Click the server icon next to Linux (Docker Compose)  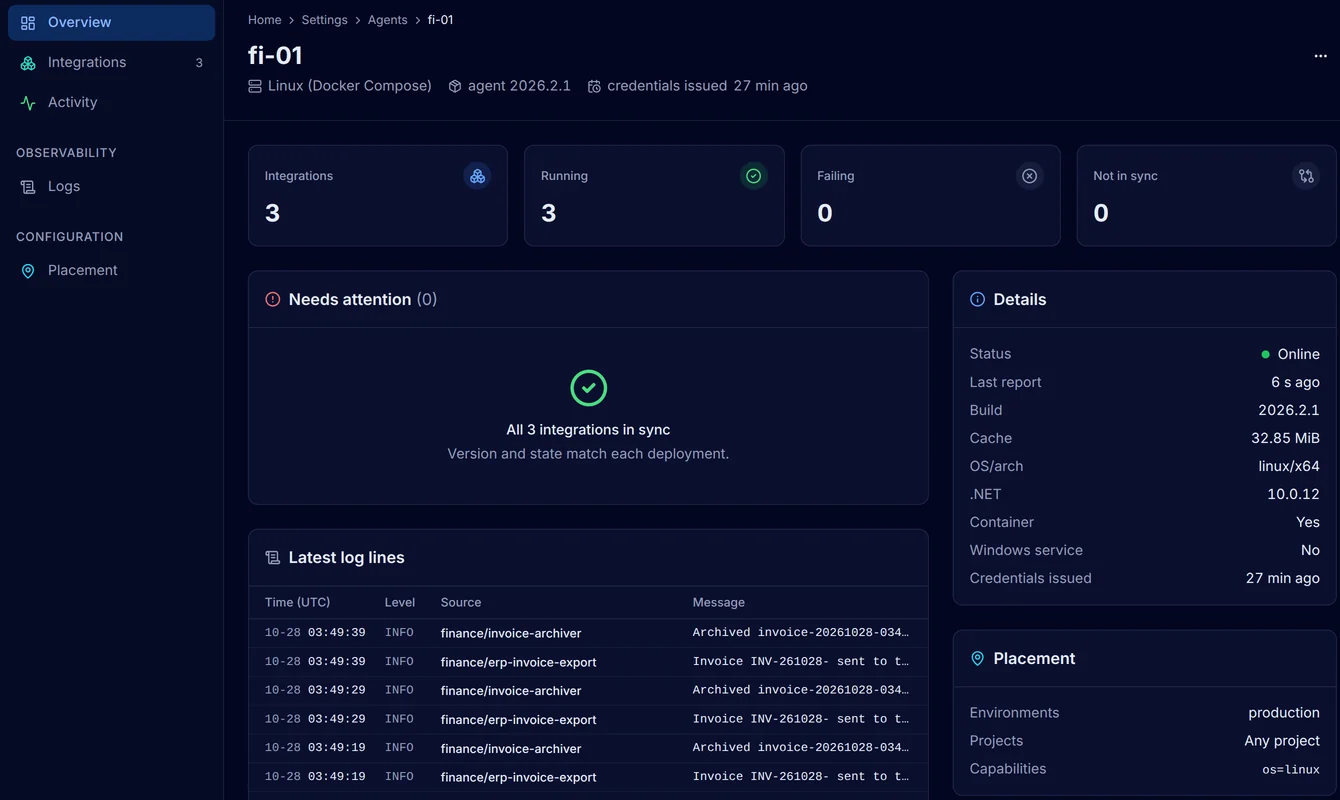[255, 86]
